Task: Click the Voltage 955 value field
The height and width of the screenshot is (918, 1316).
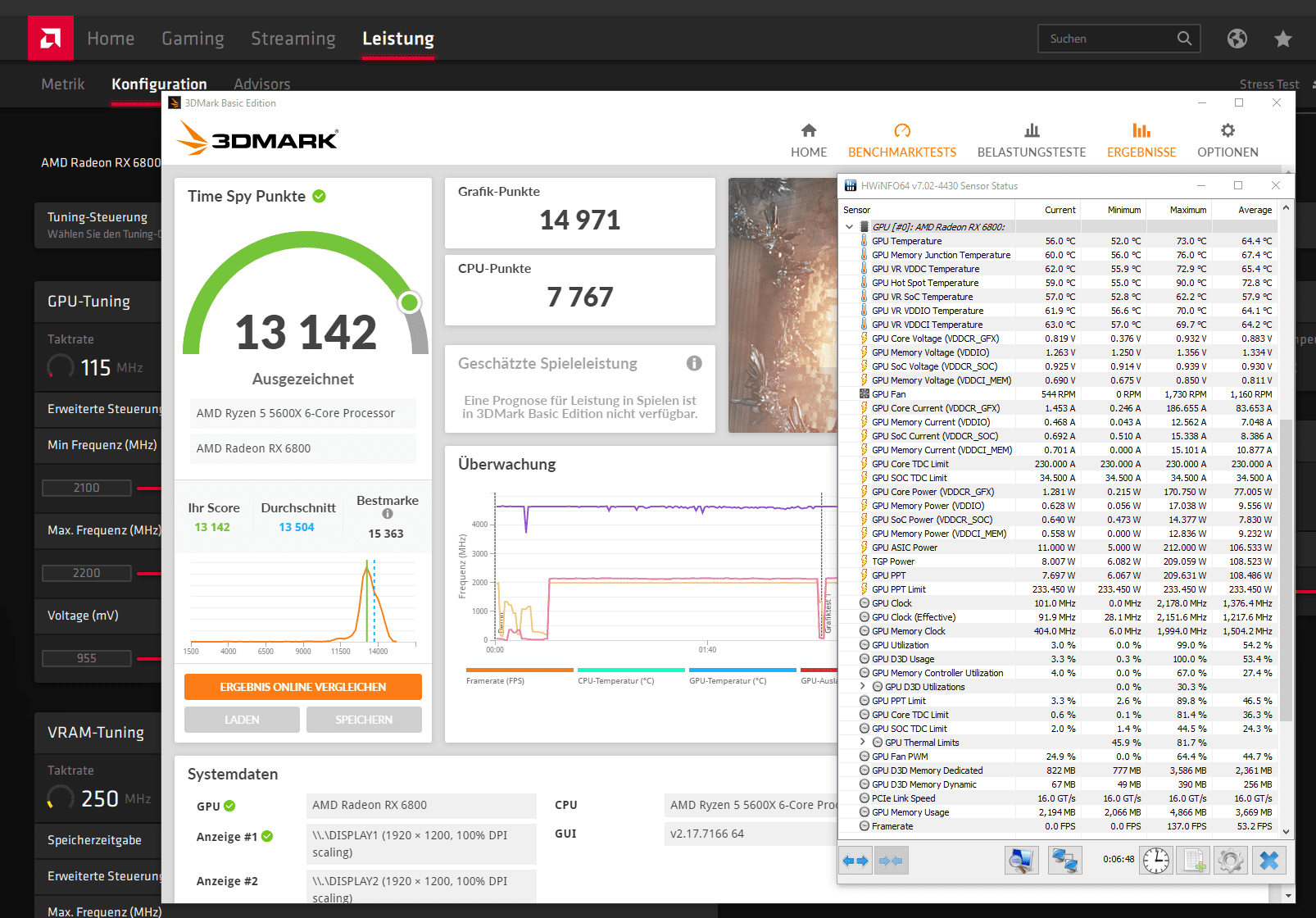Action: pos(86,658)
